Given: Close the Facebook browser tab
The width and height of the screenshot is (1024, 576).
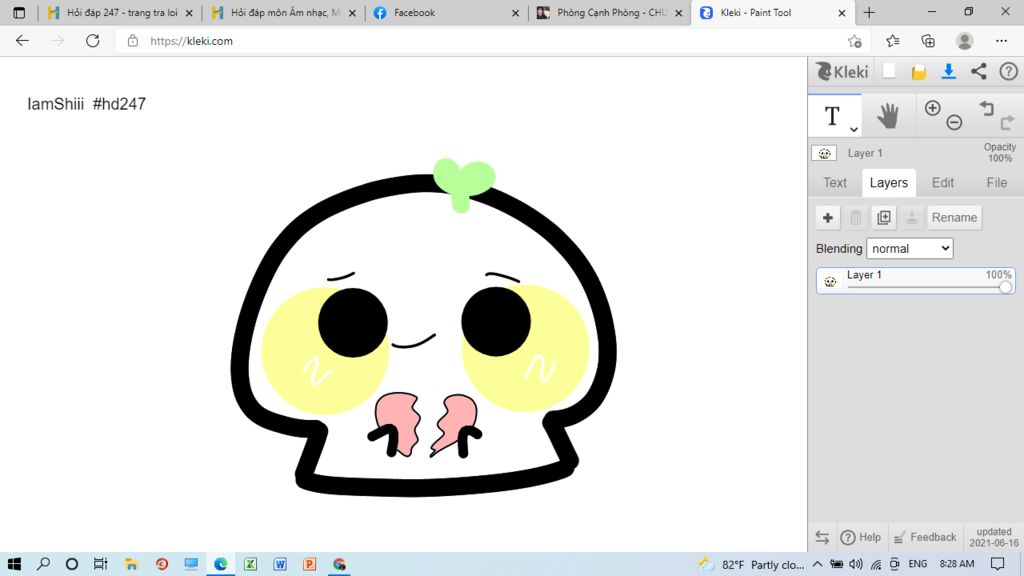Looking at the screenshot, I should [515, 13].
